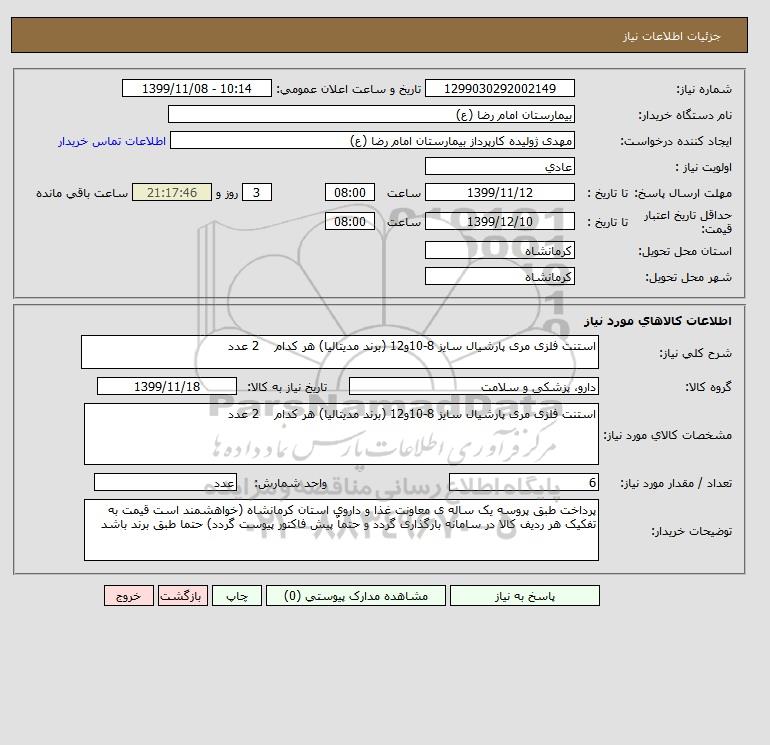Screen dimensions: 770x745
Task: Click the حداقل تاریخ اعتبار قیمت label
Action: (688, 222)
